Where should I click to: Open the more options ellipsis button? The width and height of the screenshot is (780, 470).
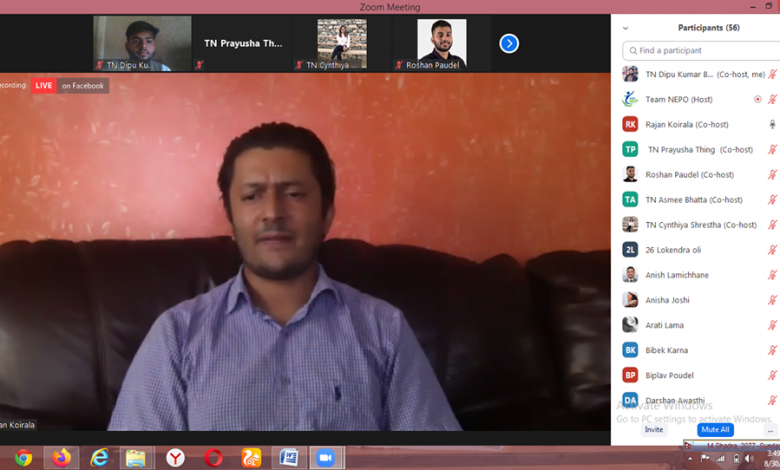[x=770, y=430]
